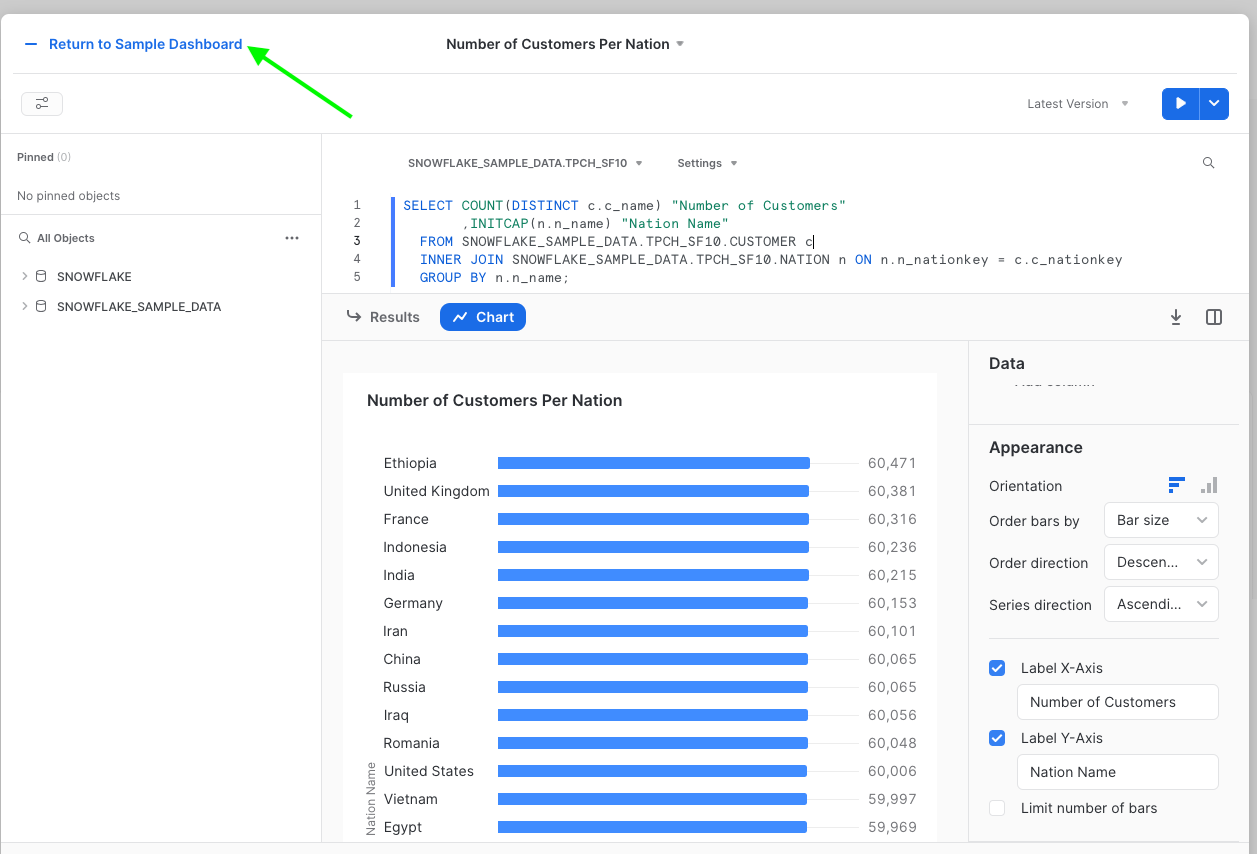Open the Series direction dropdown
This screenshot has width=1257, height=854.
(1161, 604)
